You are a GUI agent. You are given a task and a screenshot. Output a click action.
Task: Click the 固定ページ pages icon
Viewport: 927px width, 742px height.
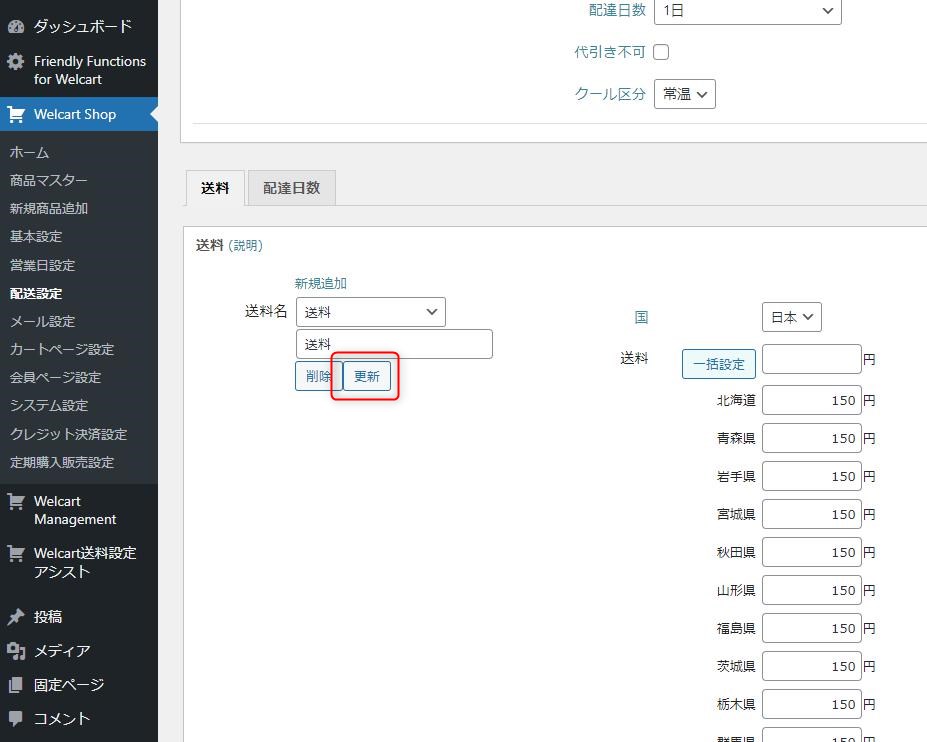[16, 685]
